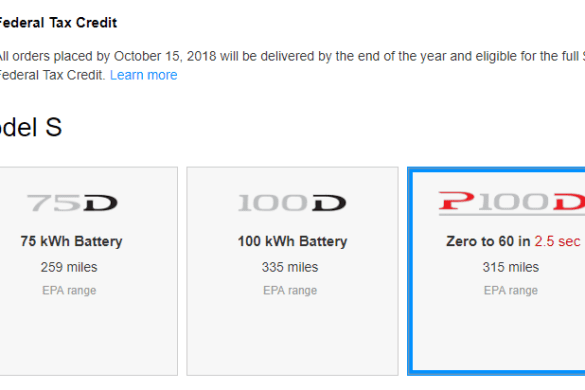Click empty area of 75D card
The width and height of the screenshot is (585, 390).
(88, 336)
